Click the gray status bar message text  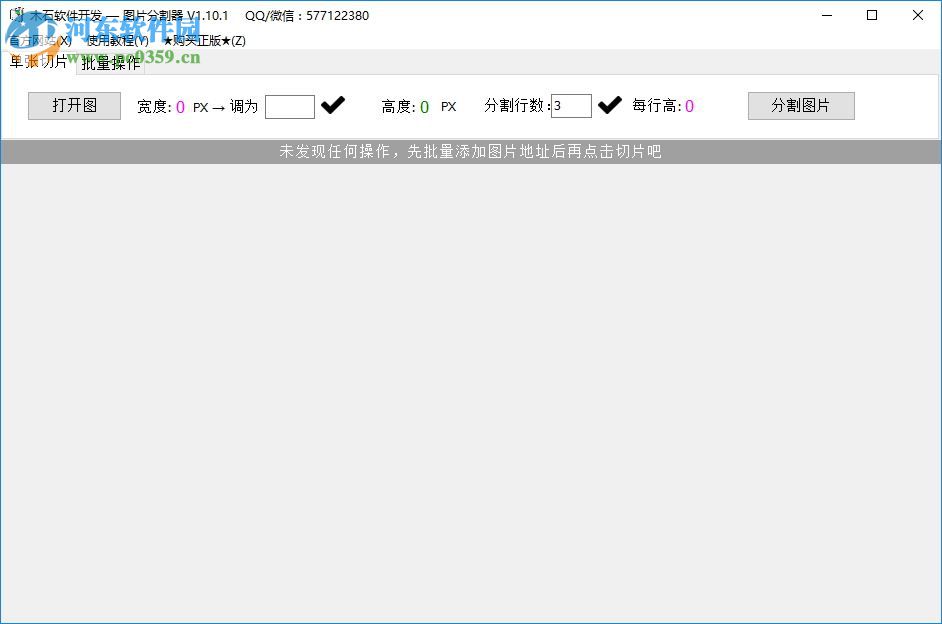click(470, 151)
